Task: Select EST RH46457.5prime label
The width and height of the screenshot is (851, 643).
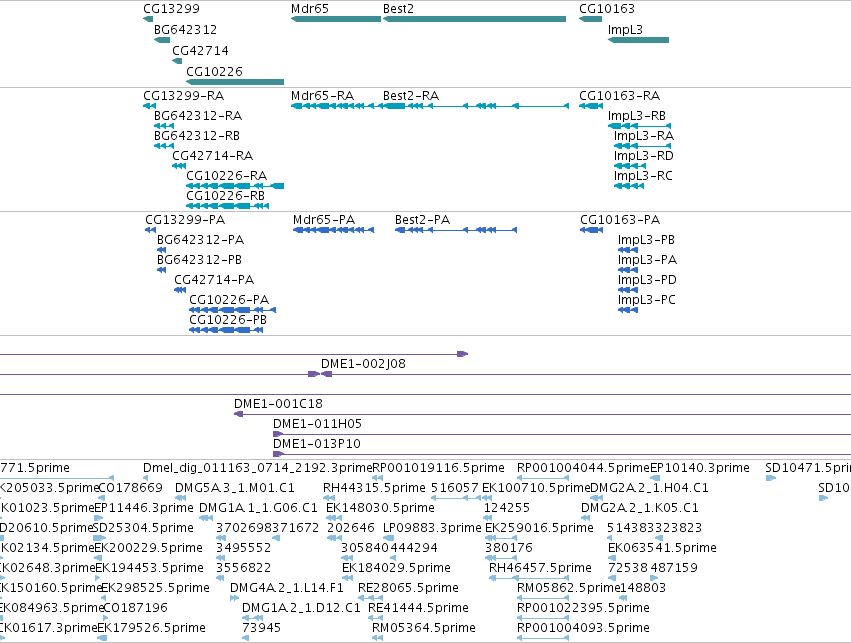Action: (x=540, y=569)
